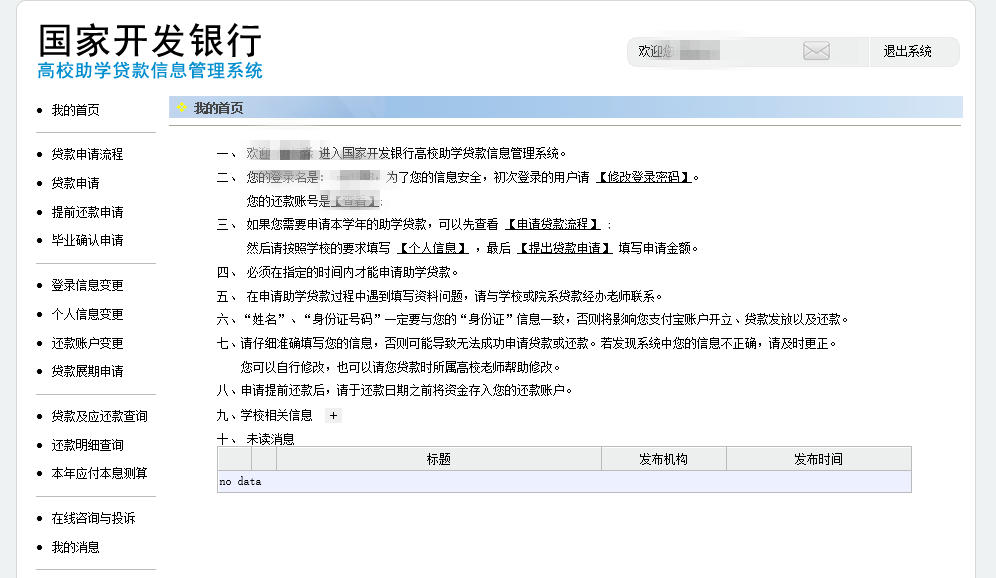Click the 十、未读消息 heading
Screen dimensions: 996x578
click(x=255, y=439)
